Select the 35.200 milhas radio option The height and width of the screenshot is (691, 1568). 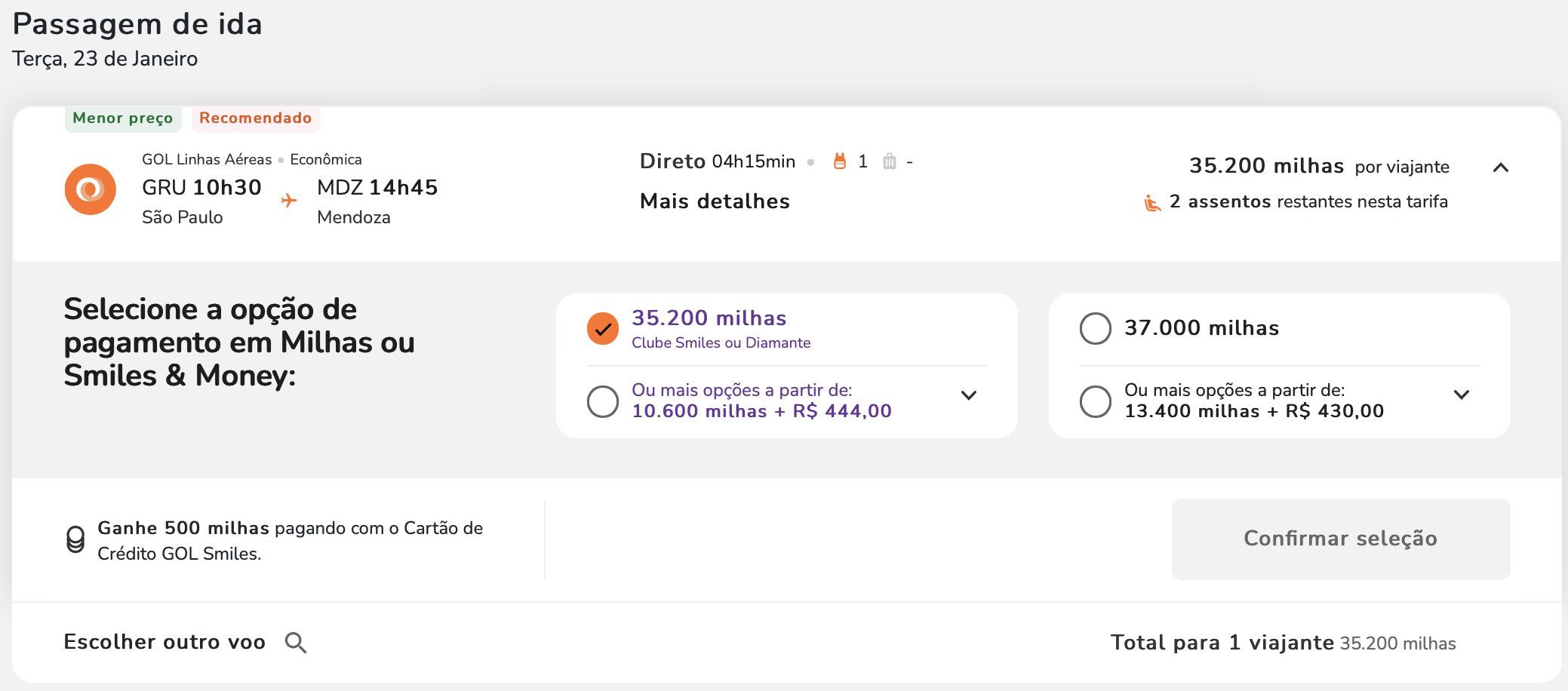[603, 329]
